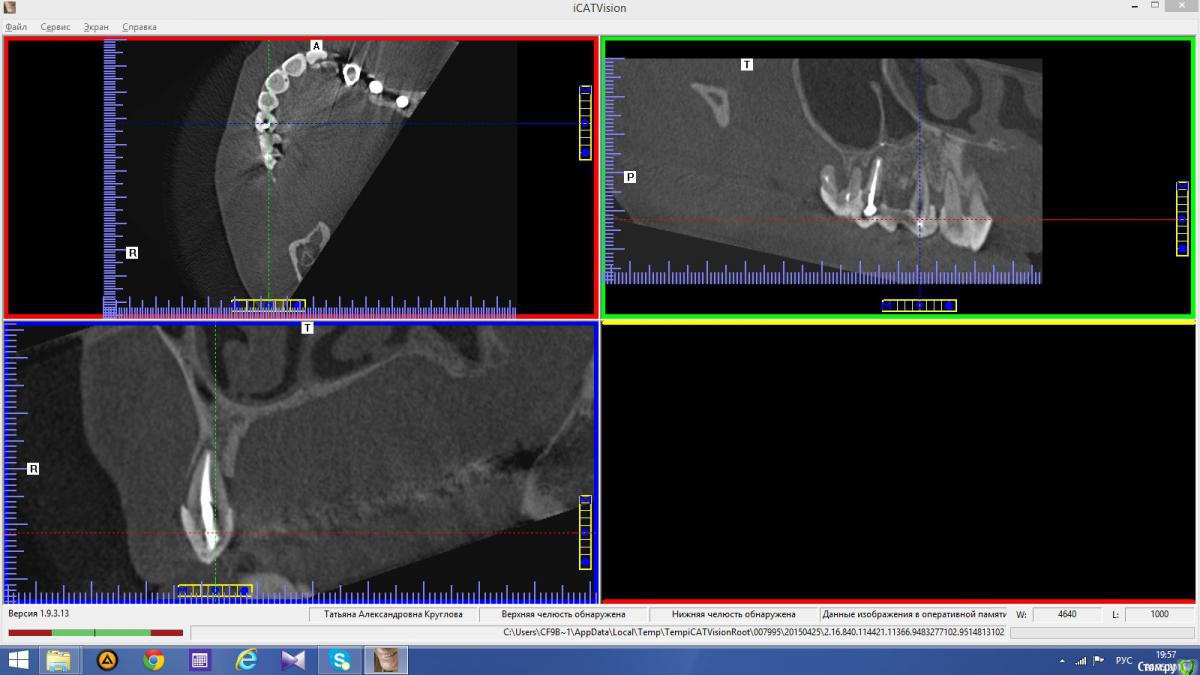1200x675 pixels.
Task: Click the P orientation marker in sagittal view
Action: [x=630, y=177]
